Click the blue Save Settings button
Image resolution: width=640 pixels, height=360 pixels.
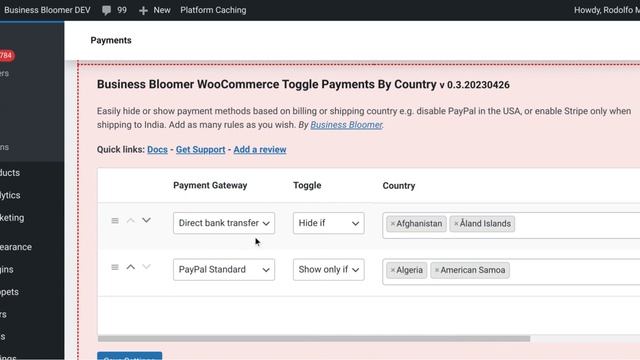click(129, 356)
